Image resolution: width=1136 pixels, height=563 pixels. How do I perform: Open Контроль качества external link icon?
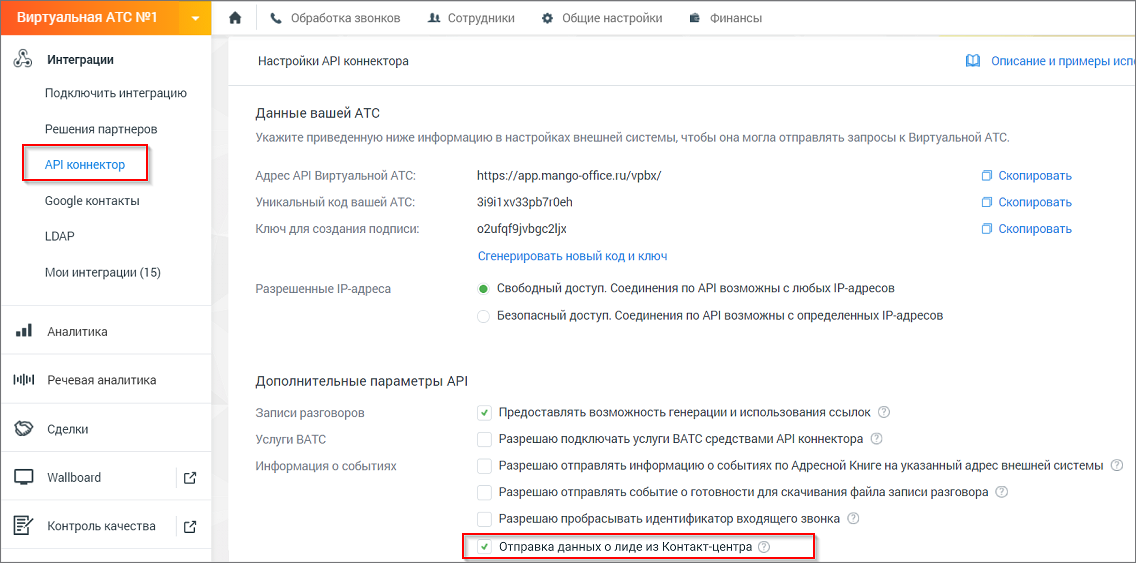point(190,526)
